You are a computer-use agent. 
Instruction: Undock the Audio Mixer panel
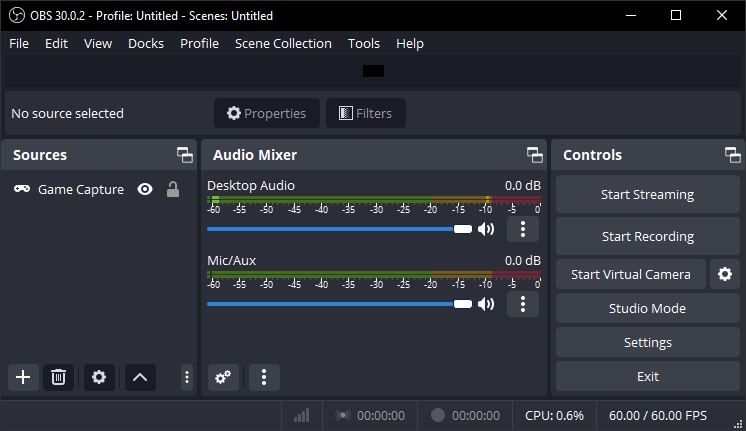534,155
